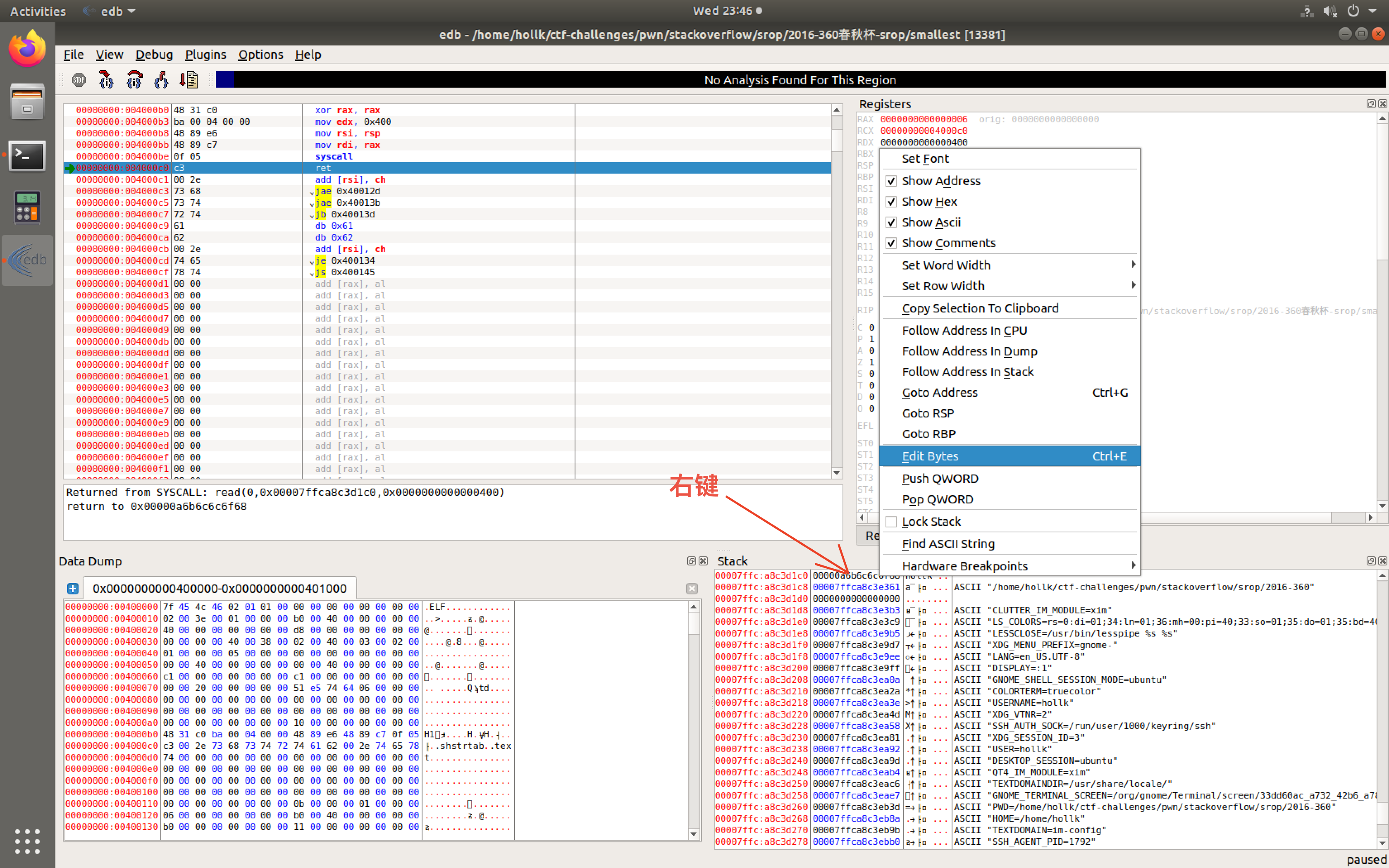Add a new Data Dump tab with the plus icon

pyautogui.click(x=72, y=589)
